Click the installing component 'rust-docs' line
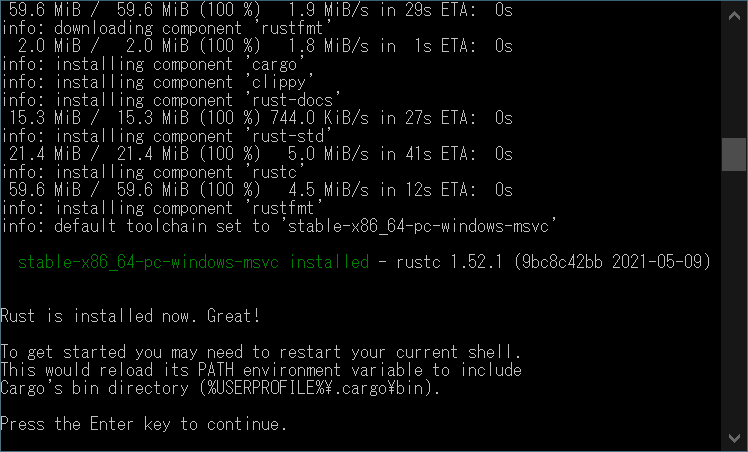The image size is (748, 452). coord(171,100)
